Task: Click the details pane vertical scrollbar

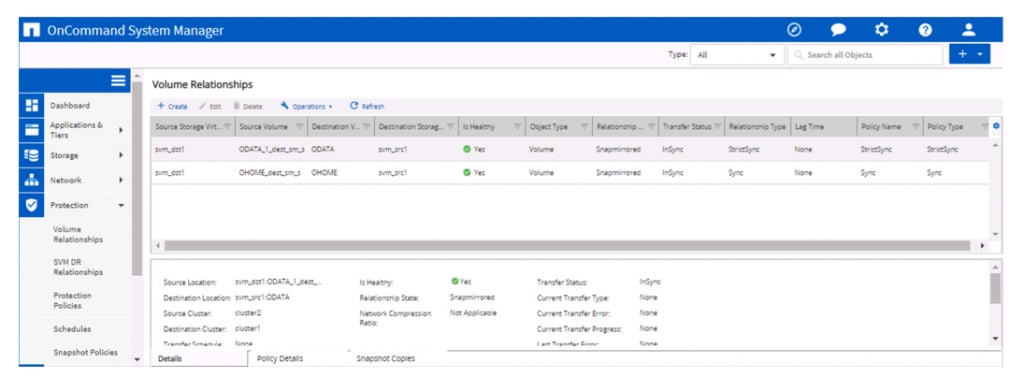Action: tap(995, 289)
